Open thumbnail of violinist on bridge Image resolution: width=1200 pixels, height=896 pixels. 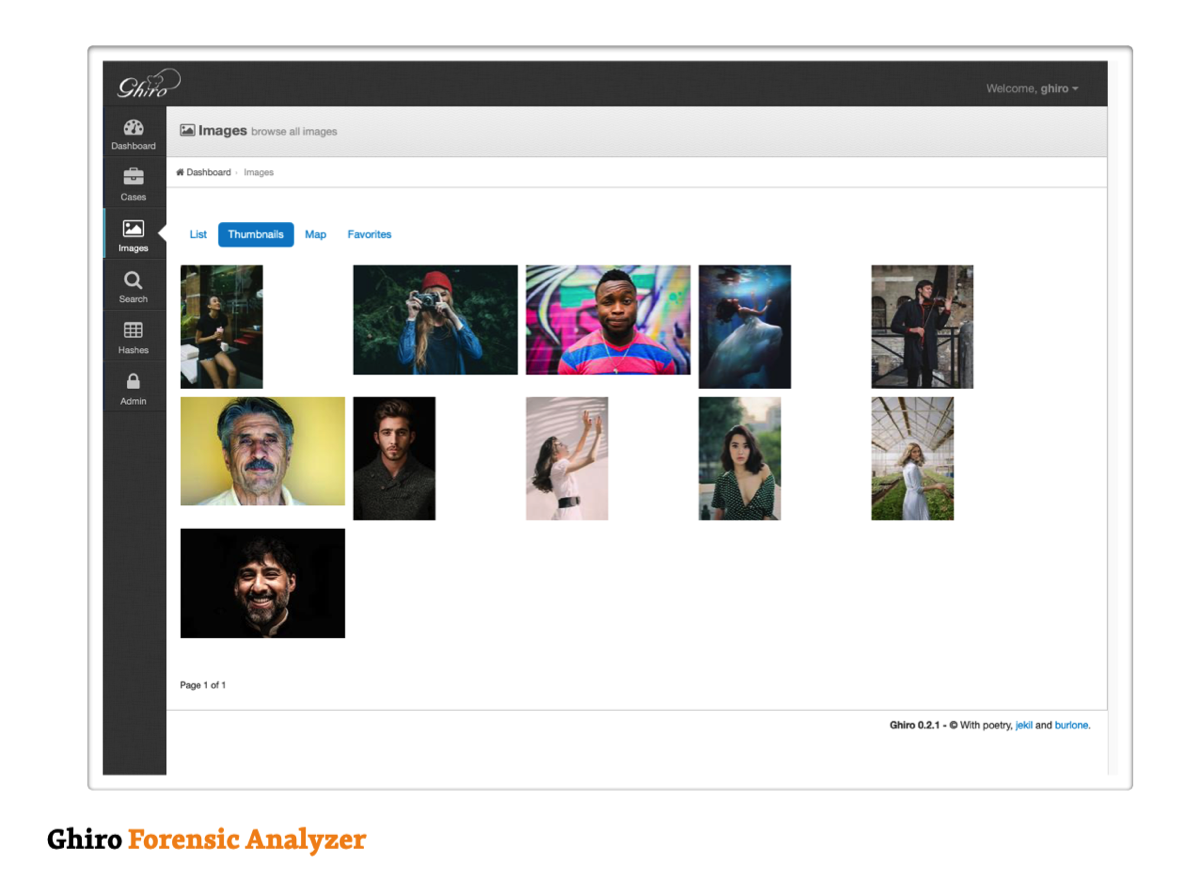(x=922, y=327)
